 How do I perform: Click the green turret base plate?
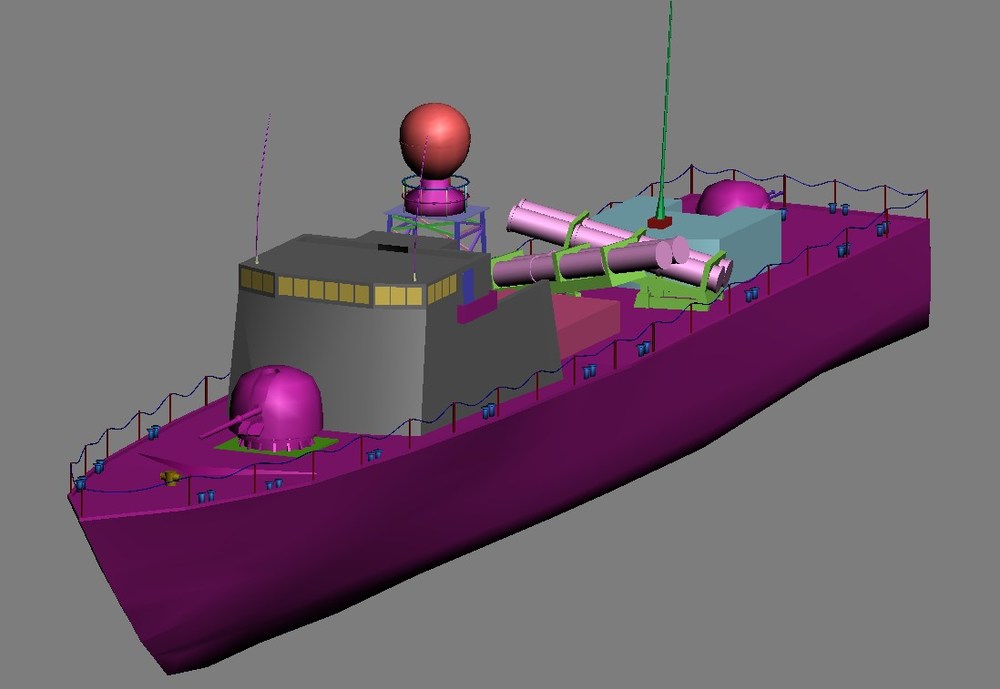tap(276, 445)
